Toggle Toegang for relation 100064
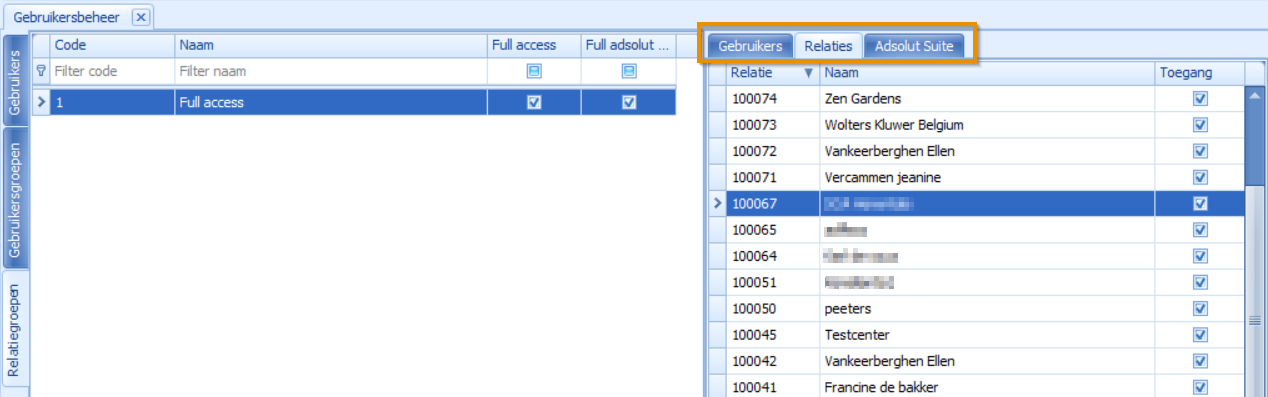This screenshot has width=1268, height=397. point(1200,256)
